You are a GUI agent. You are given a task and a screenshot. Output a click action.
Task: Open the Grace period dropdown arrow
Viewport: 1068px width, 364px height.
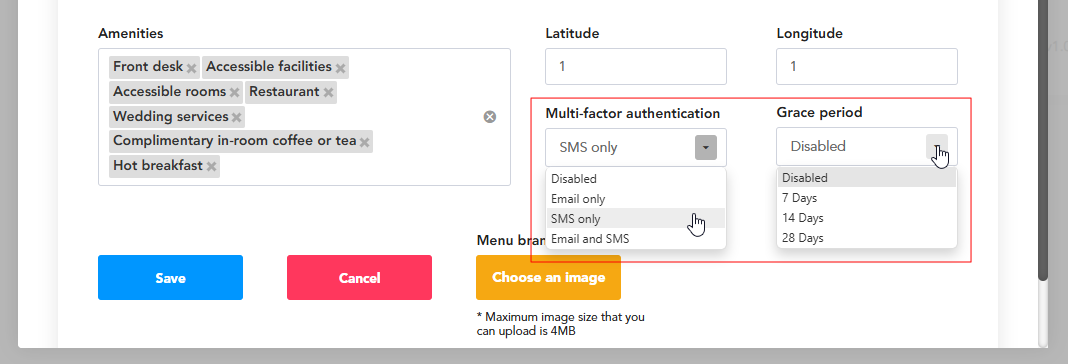937,146
